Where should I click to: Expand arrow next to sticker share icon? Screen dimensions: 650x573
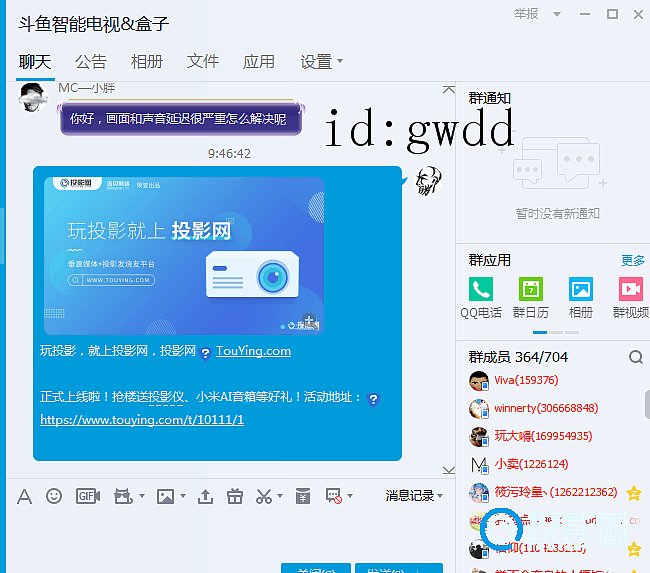pyautogui.click(x=142, y=495)
